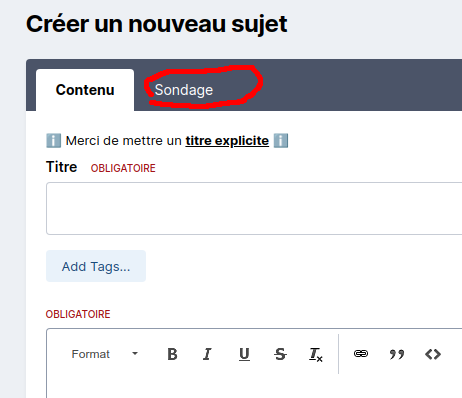The image size is (462, 398).
Task: Click the Format dropdown arrow
Action: point(135,354)
